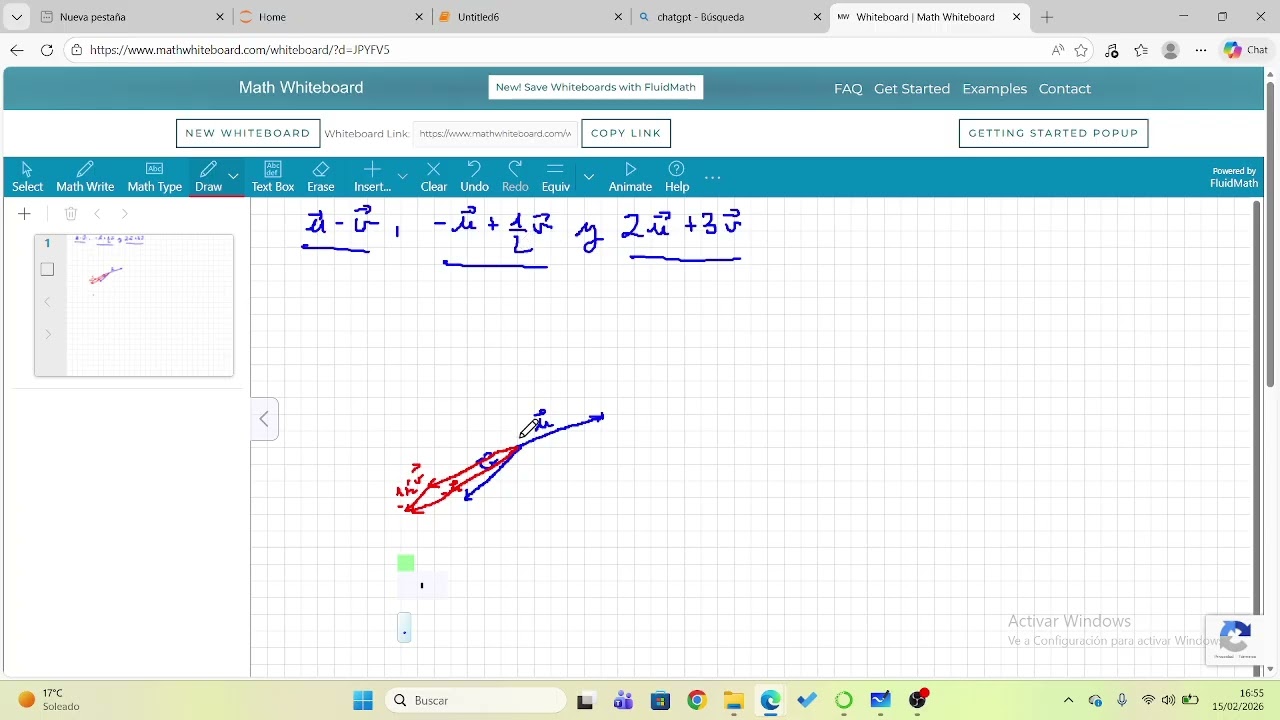Add a new page with plus icon

point(25,213)
